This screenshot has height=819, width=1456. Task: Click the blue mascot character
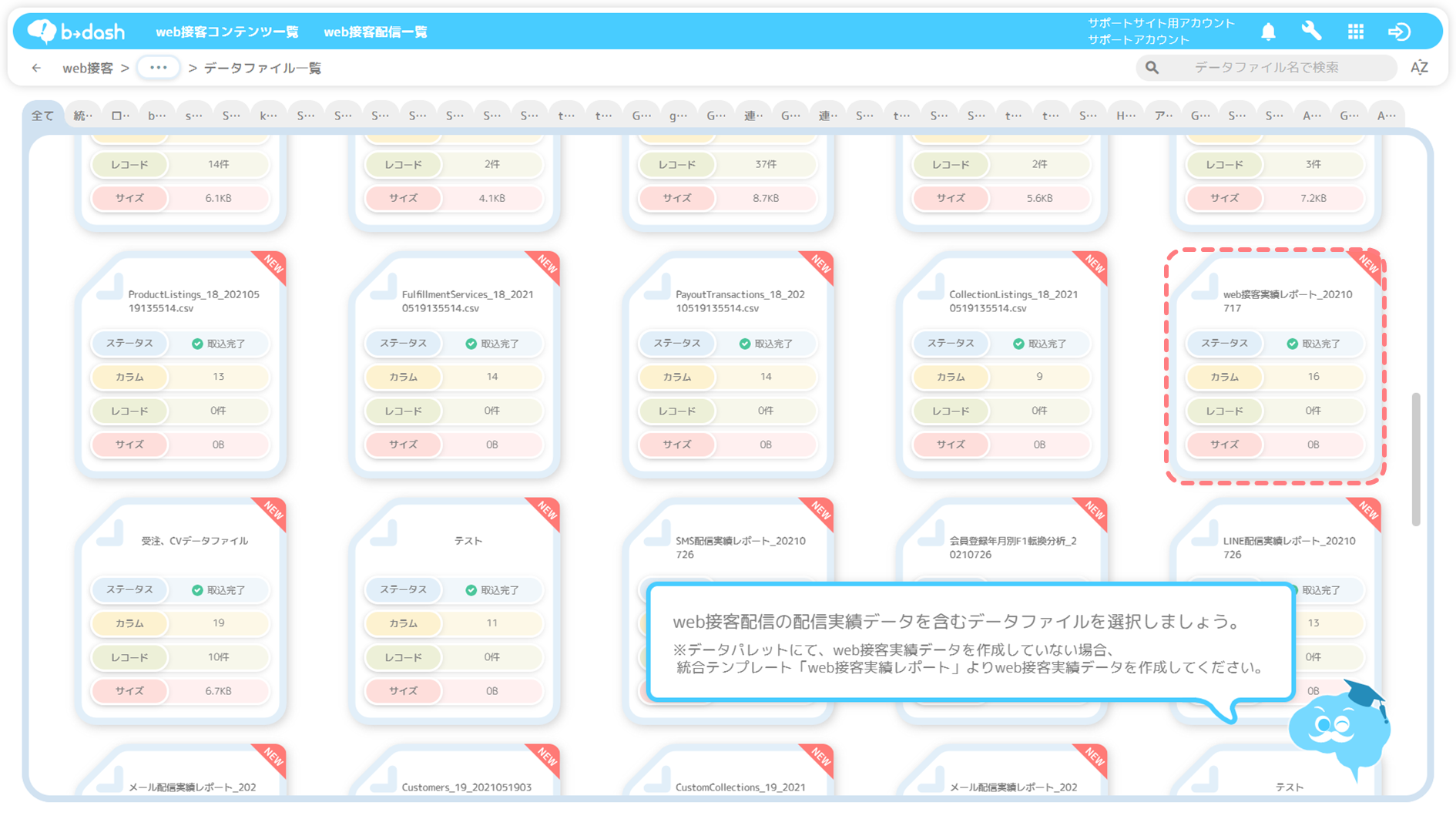point(1340,730)
